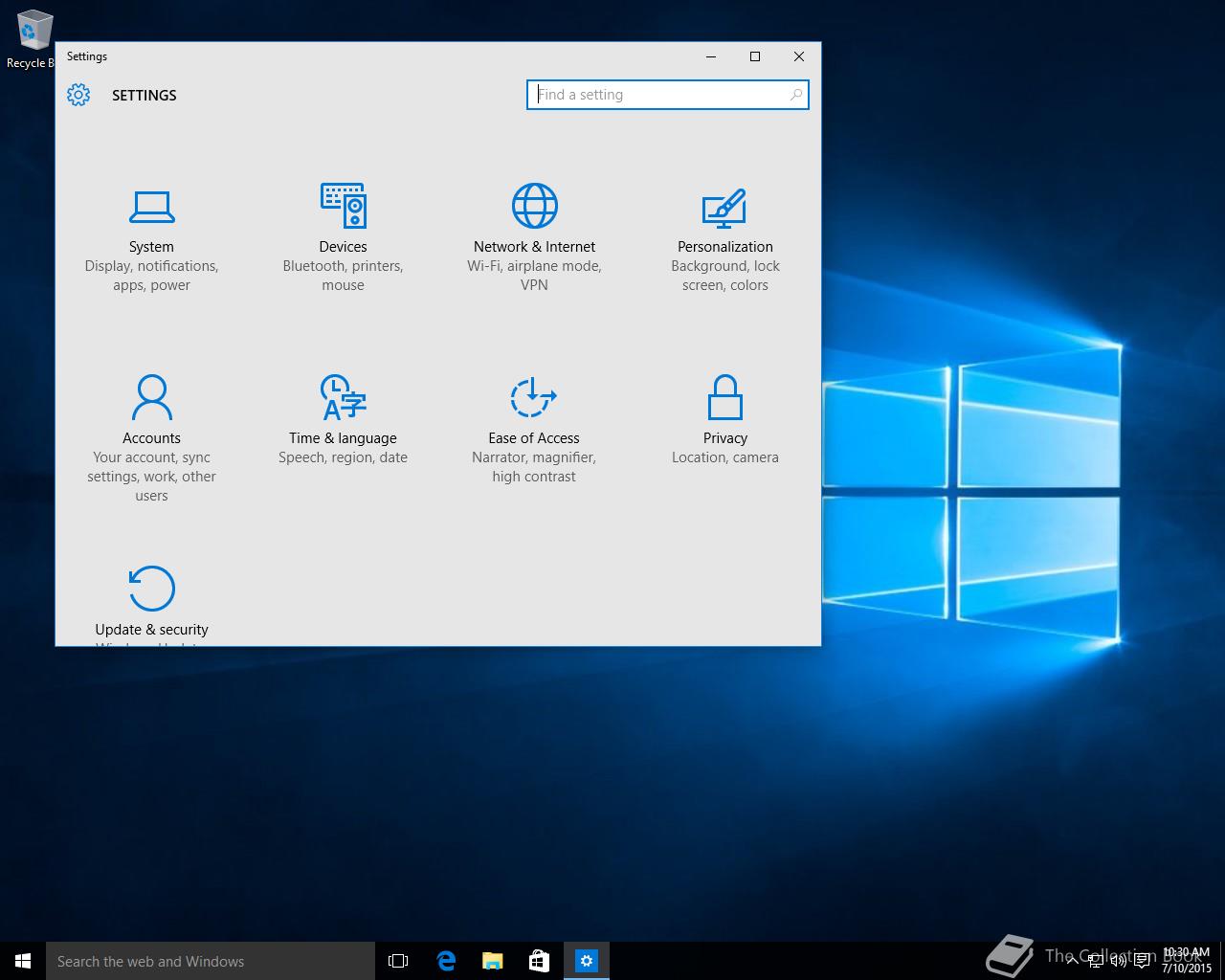Open the Windows Store taskbar icon
Viewport: 1225px width, 980px height.
pos(540,961)
